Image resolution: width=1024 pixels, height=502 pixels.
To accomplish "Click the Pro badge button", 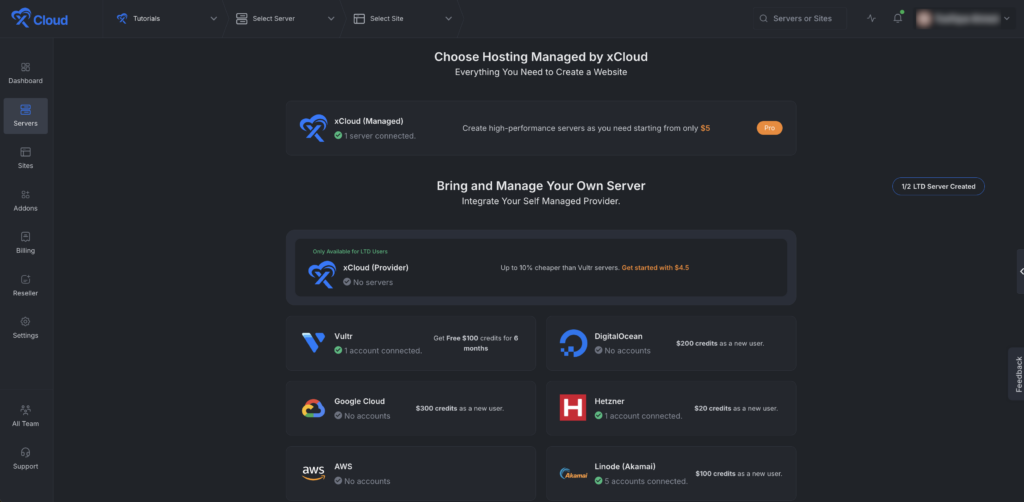I will tap(769, 128).
